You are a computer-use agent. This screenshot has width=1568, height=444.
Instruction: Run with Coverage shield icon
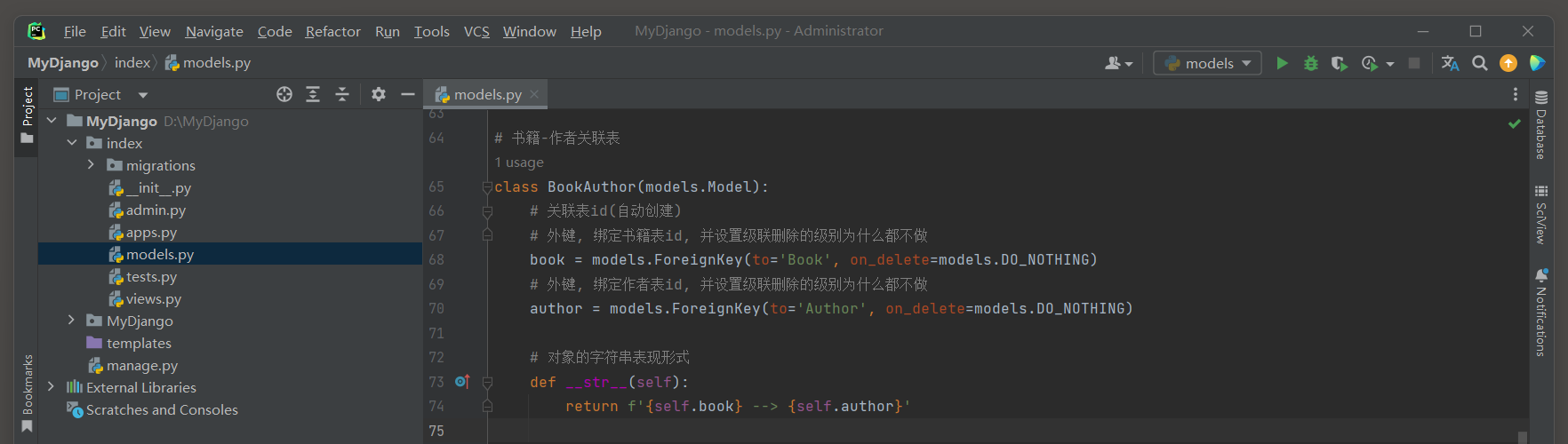point(1339,63)
